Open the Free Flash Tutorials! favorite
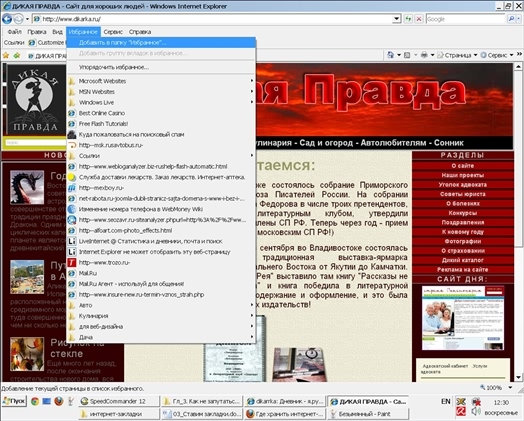 [161, 124]
